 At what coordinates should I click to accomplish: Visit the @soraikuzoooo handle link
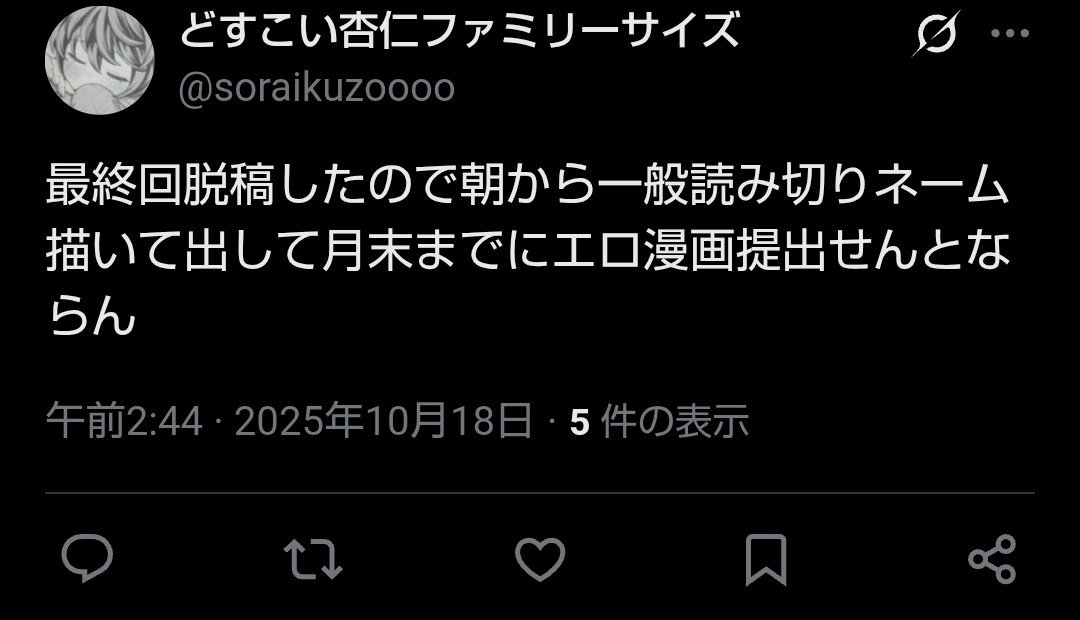tap(317, 88)
